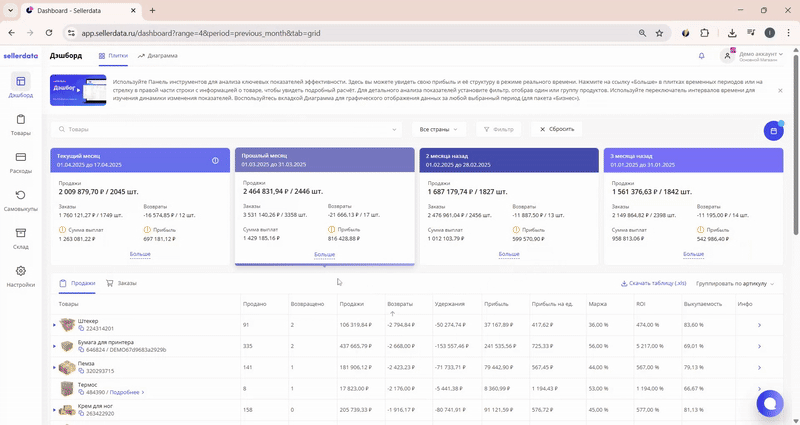The height and width of the screenshot is (425, 800).
Task: Click Больше link in Прошлый месяц card
Action: (324, 255)
